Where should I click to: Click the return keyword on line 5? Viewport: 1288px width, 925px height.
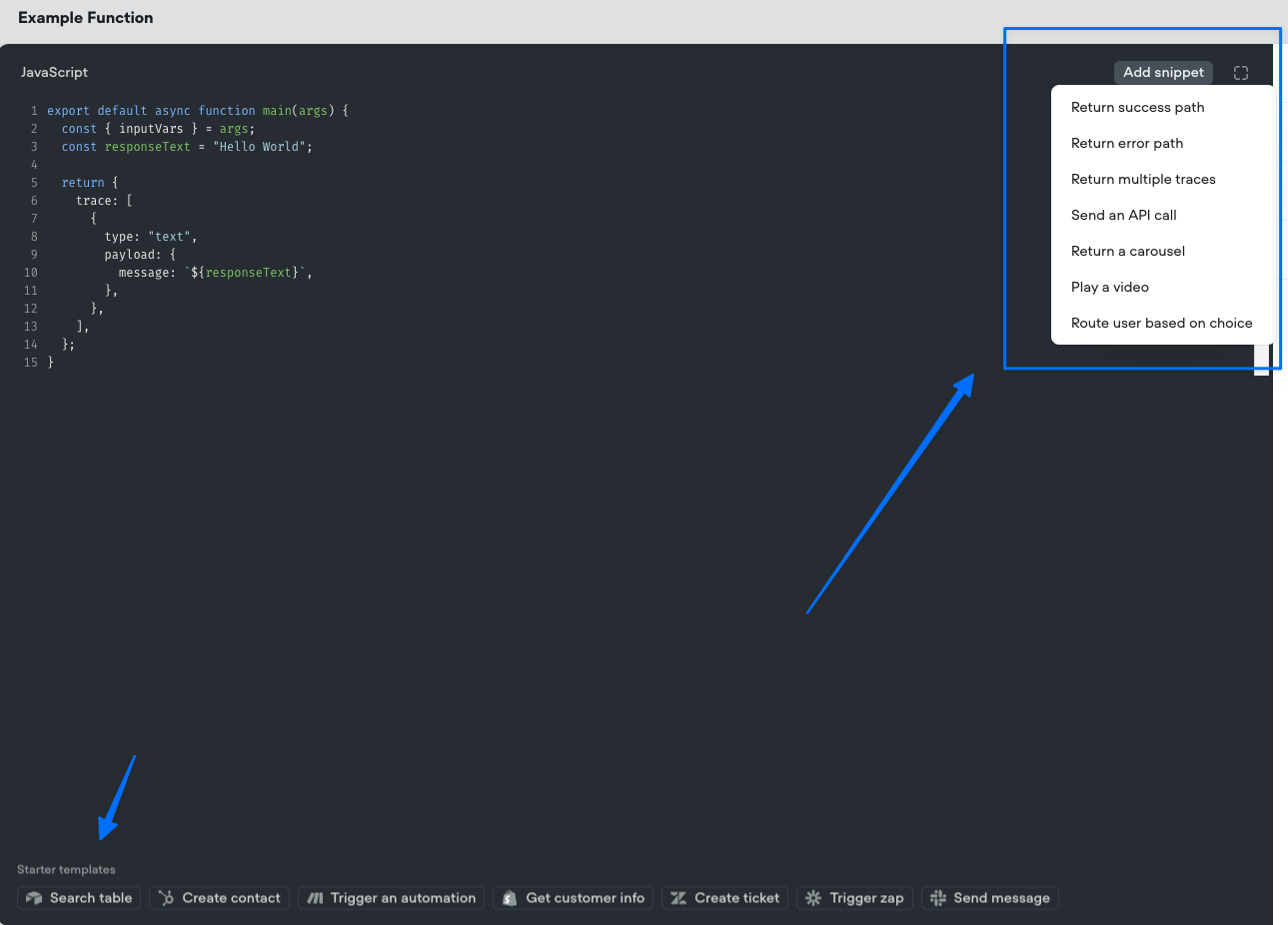83,183
